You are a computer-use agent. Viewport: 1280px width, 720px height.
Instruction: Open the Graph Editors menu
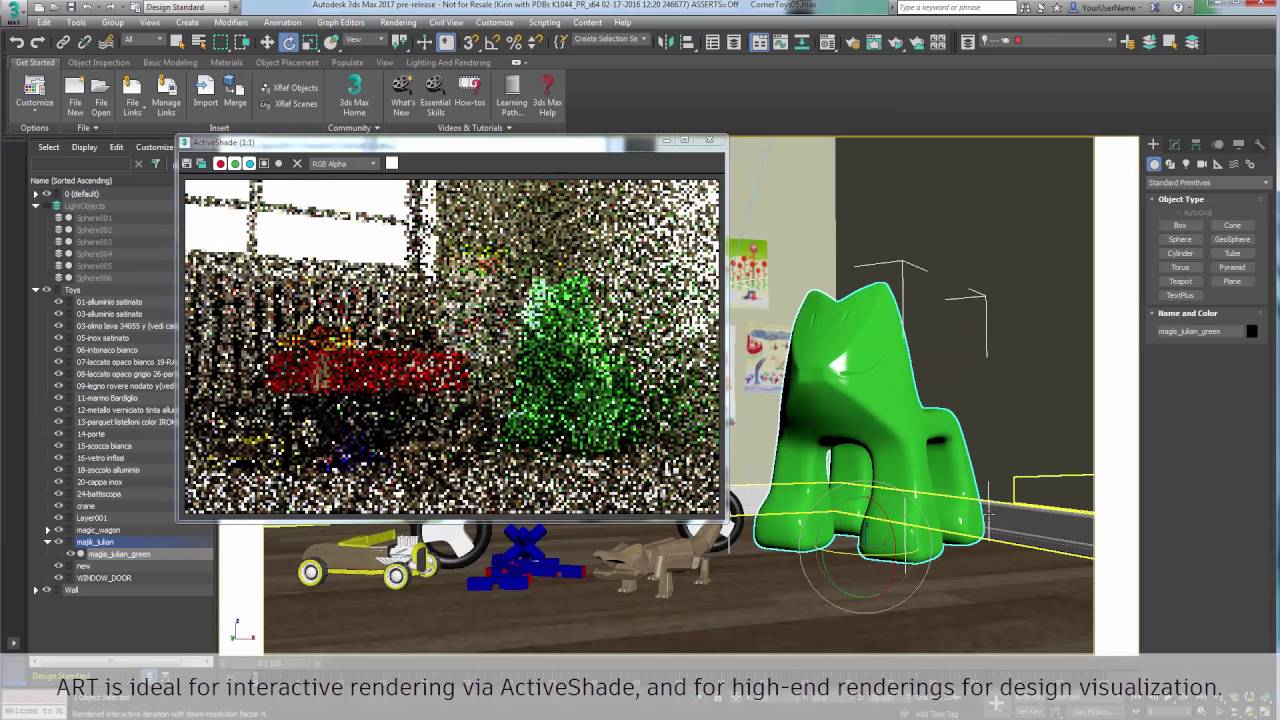pyautogui.click(x=341, y=22)
